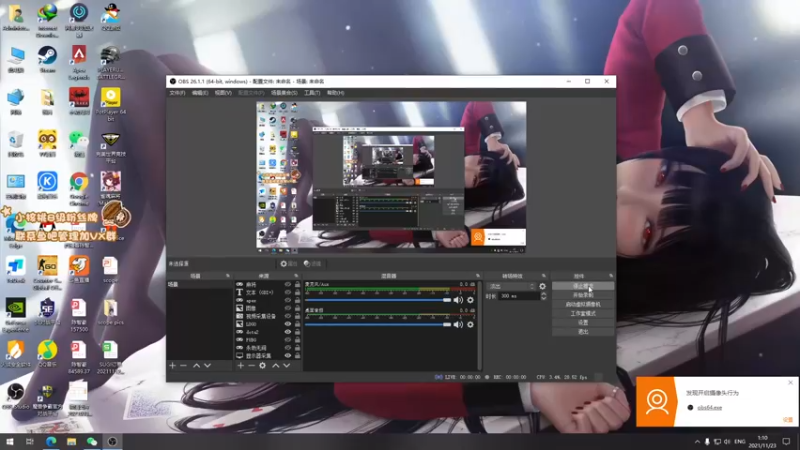Image resolution: width=800 pixels, height=450 pixels.
Task: Remove selected scene using the minus icon
Action: click(183, 365)
